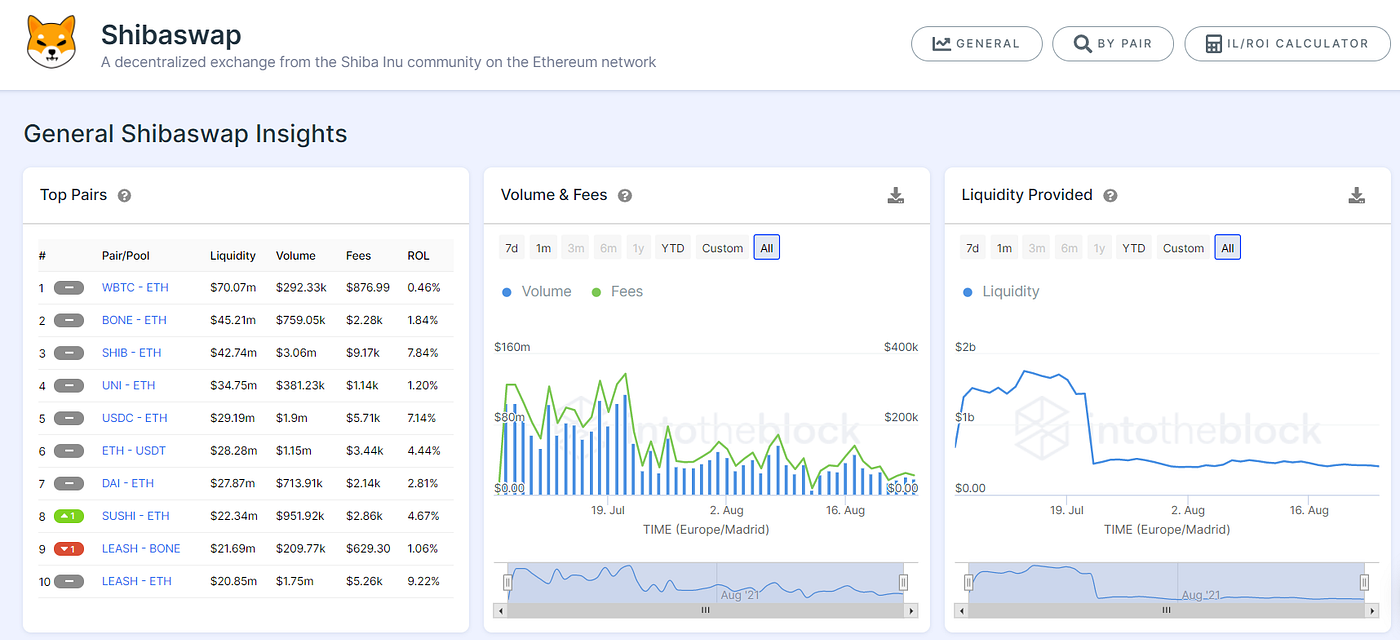The width and height of the screenshot is (1400, 640).
Task: Open the WBTC - ETH pair
Action: (x=135, y=288)
